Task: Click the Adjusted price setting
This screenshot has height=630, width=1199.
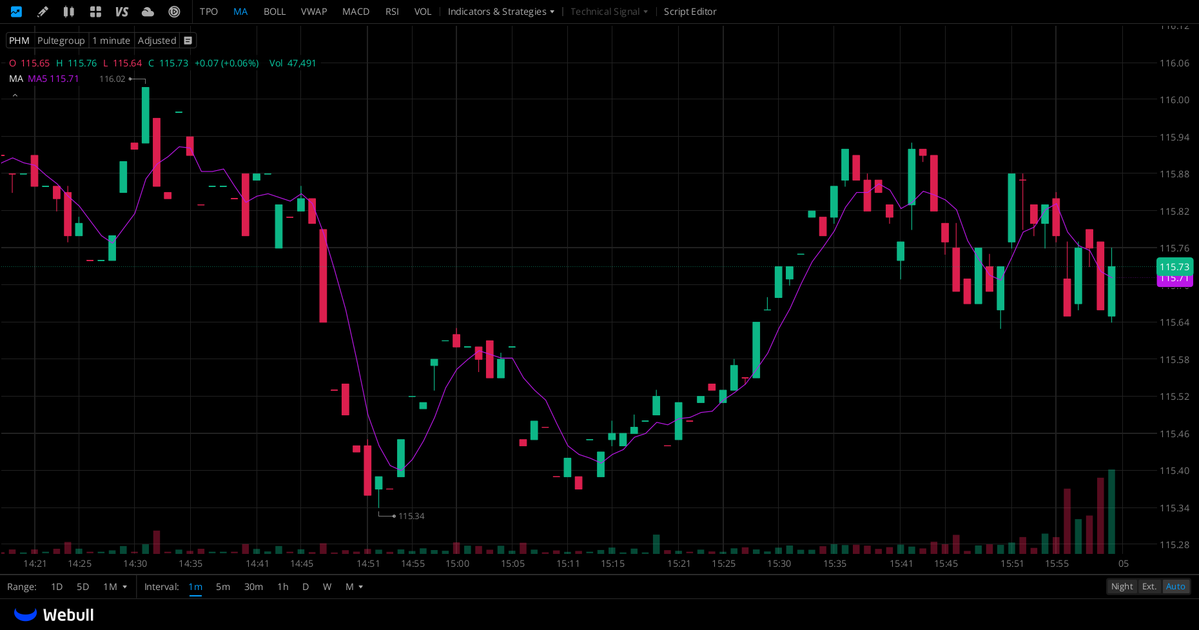Action: [157, 41]
